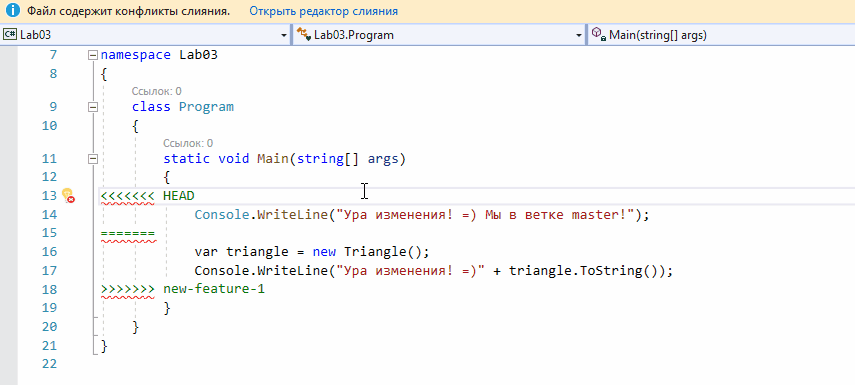The height and width of the screenshot is (385, 855).
Task: Click the closing brace on line 21
Action: click(x=104, y=345)
